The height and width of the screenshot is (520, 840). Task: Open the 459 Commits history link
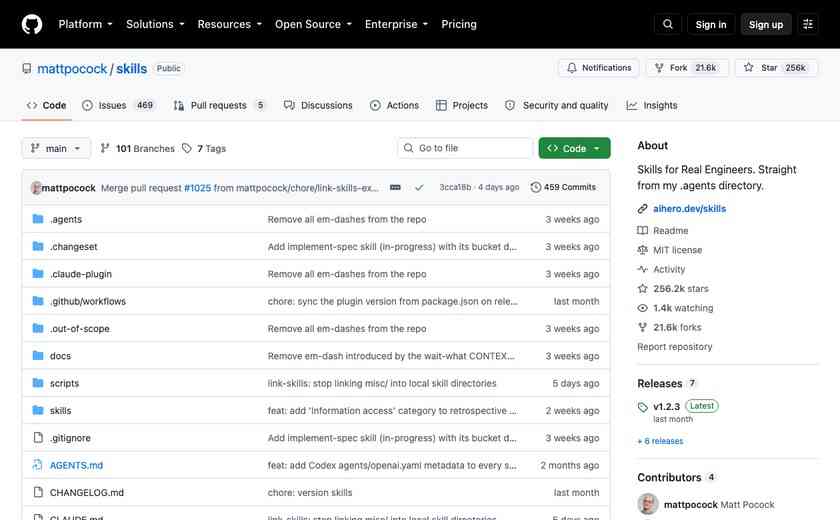pyautogui.click(x=564, y=187)
